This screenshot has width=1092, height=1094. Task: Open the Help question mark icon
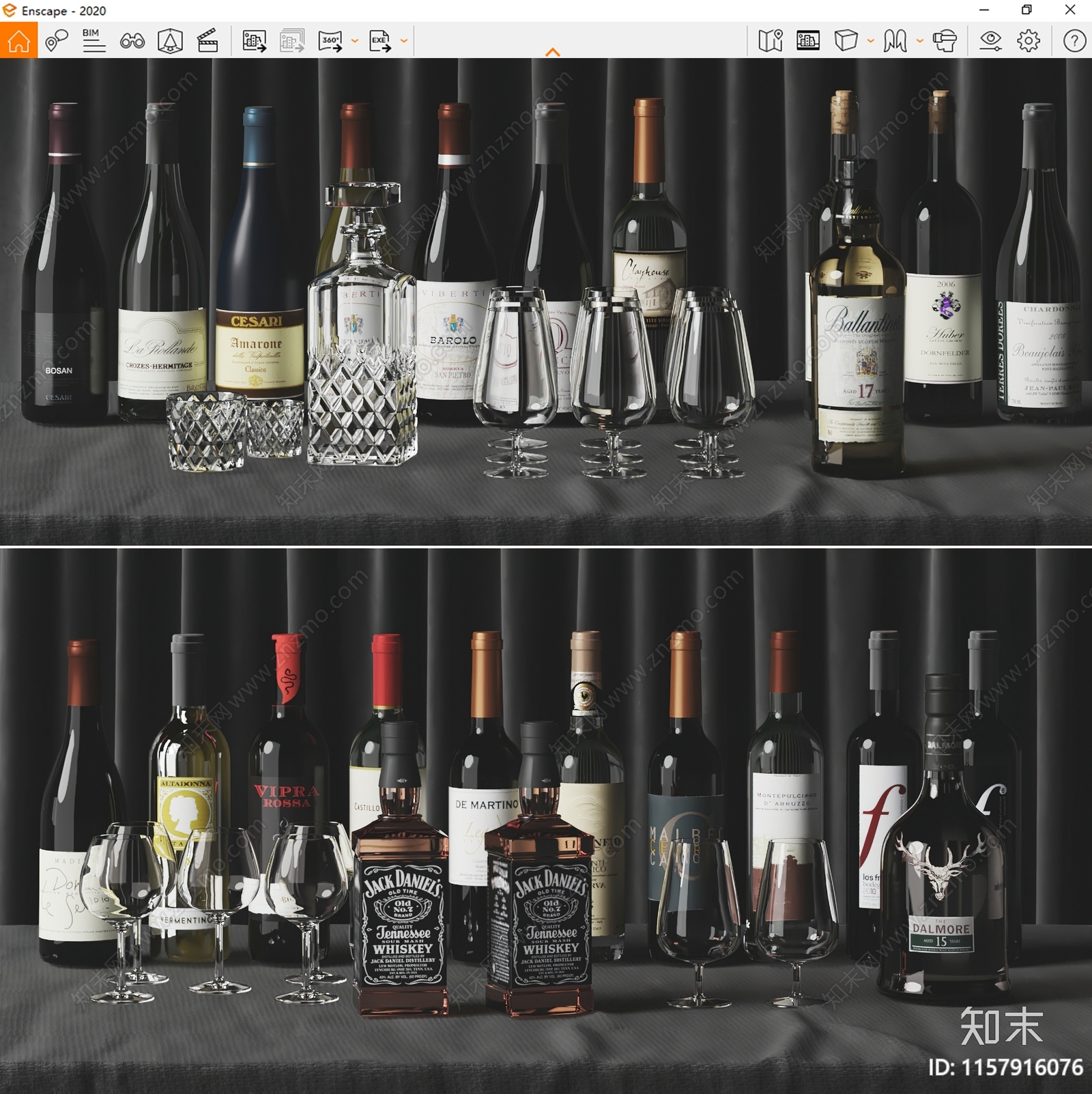1074,41
